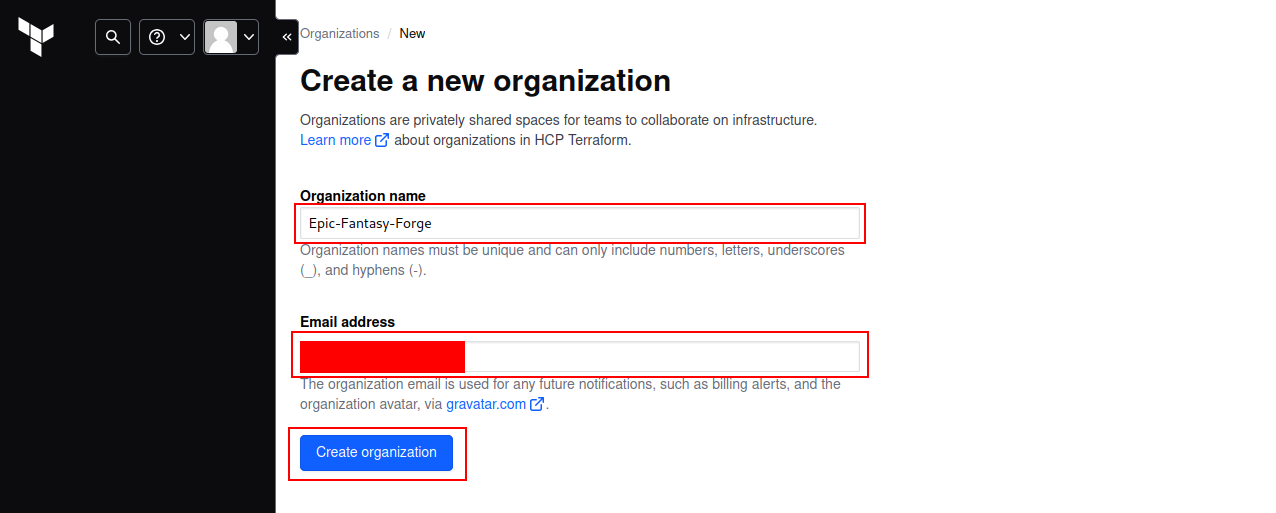
Task: Open the Learn more link
Action: [335, 140]
